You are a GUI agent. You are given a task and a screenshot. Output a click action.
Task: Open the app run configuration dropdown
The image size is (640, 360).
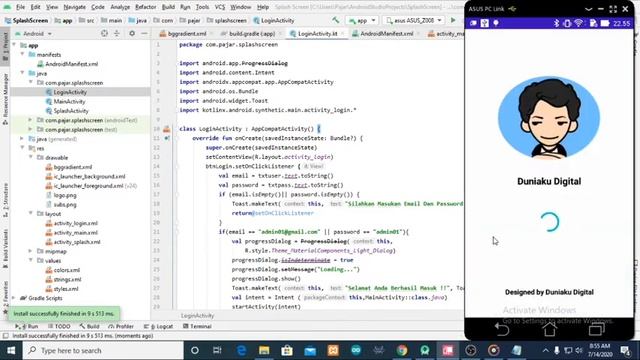point(362,20)
